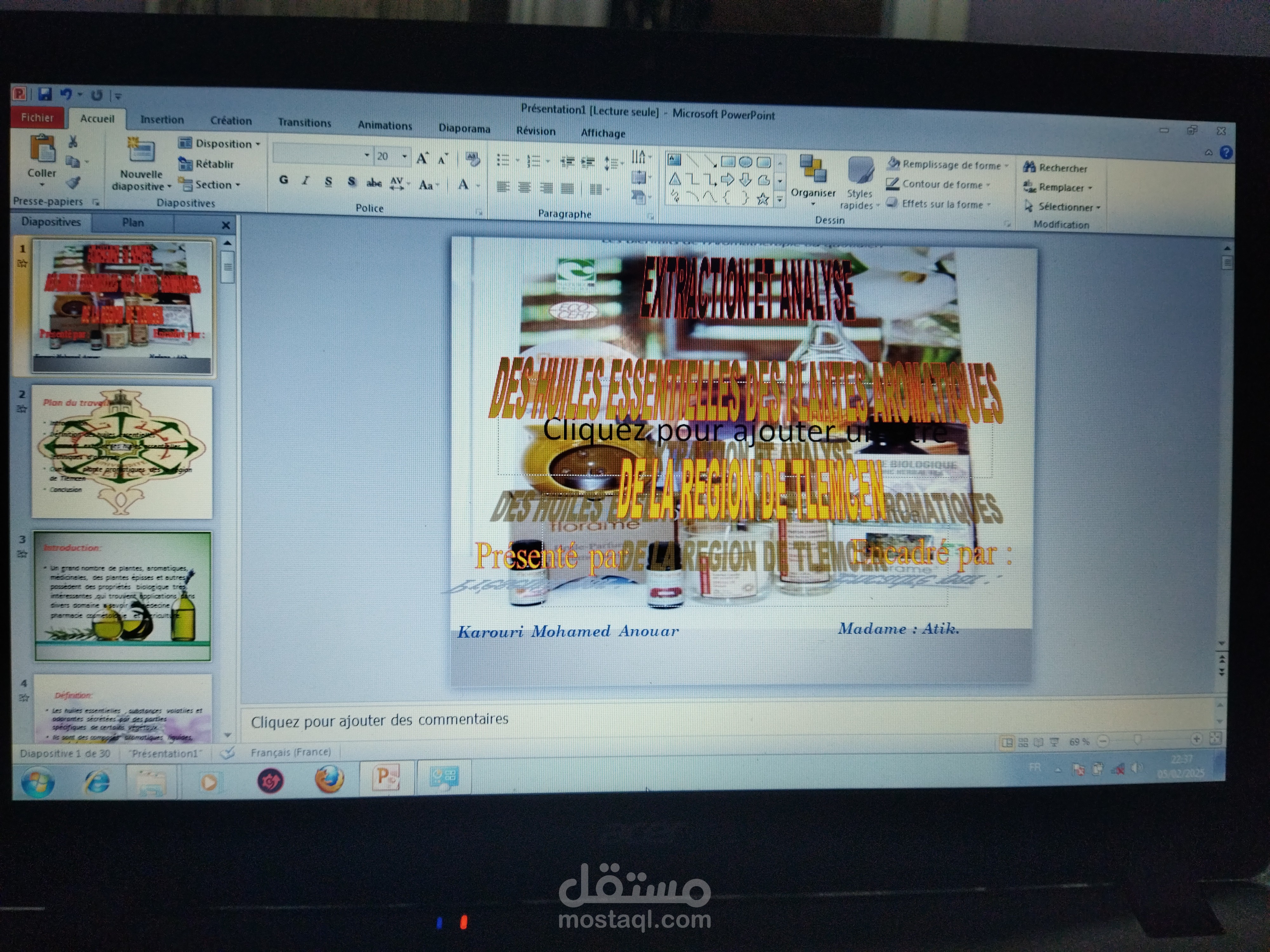Toggle bold (G) formatting
The height and width of the screenshot is (952, 1270).
(x=284, y=180)
